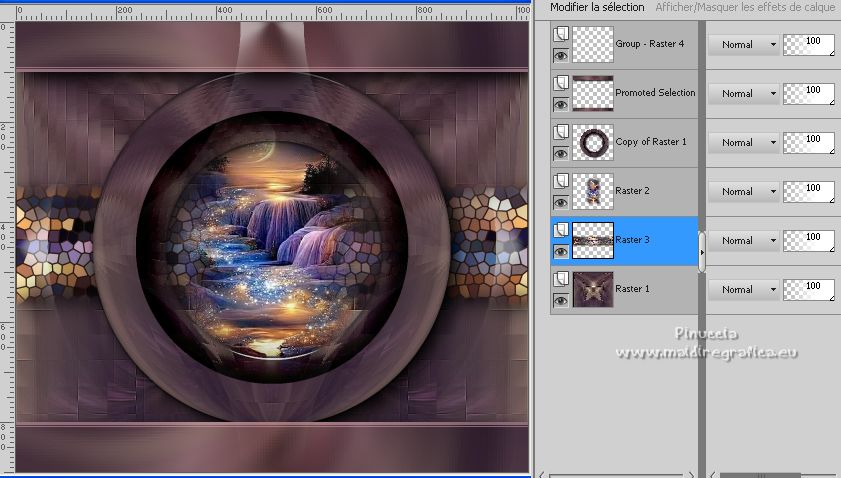Select the Promoted Selection layer thumbnail
841x478 pixels.
(593, 93)
